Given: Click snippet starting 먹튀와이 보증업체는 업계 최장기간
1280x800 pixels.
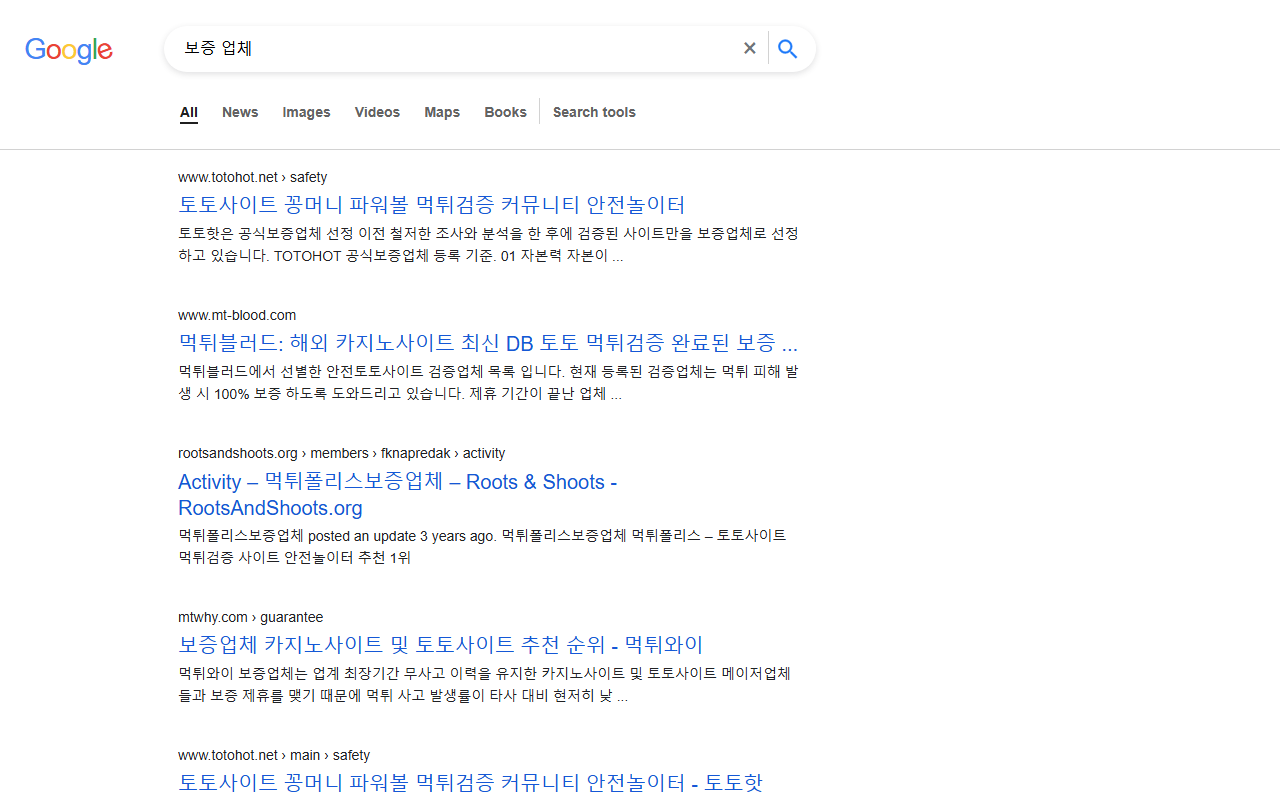Looking at the screenshot, I should pos(485,684).
